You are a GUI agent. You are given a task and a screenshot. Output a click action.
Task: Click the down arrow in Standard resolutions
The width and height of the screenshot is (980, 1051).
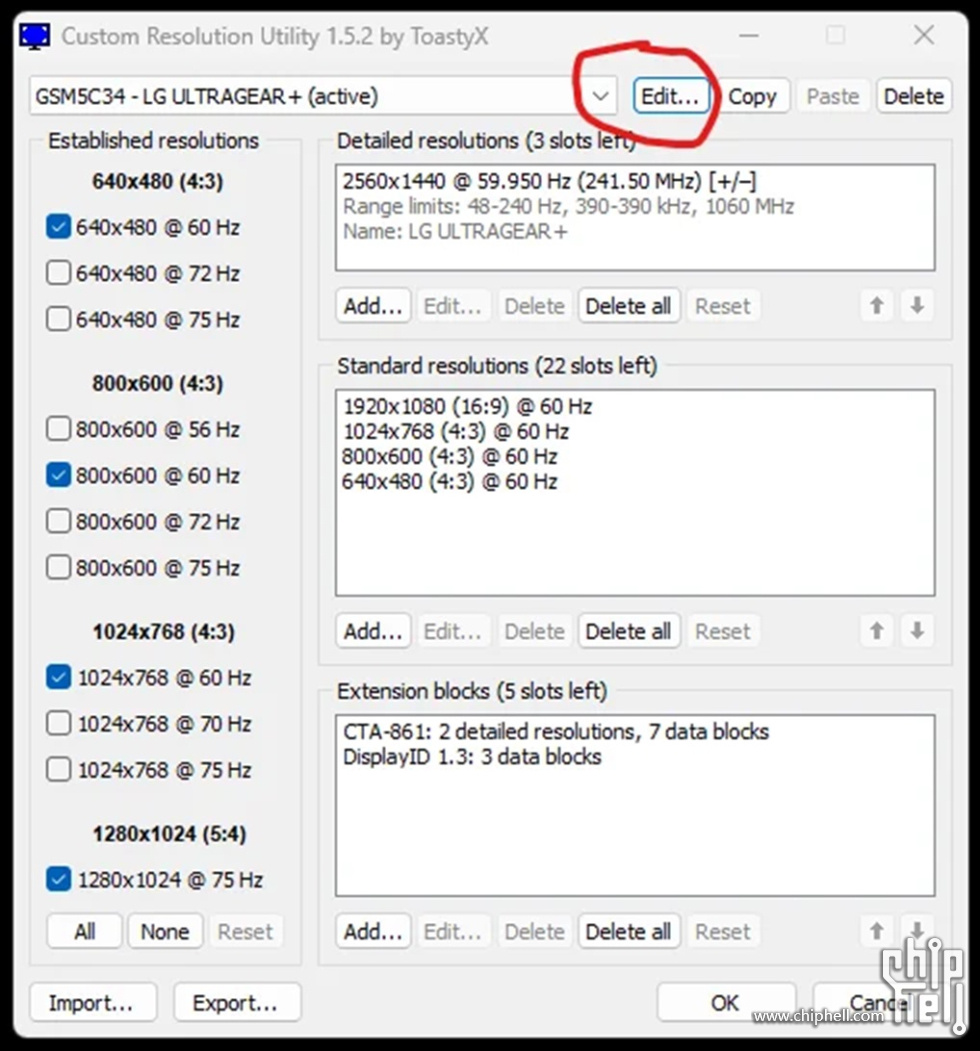pyautogui.click(x=917, y=631)
